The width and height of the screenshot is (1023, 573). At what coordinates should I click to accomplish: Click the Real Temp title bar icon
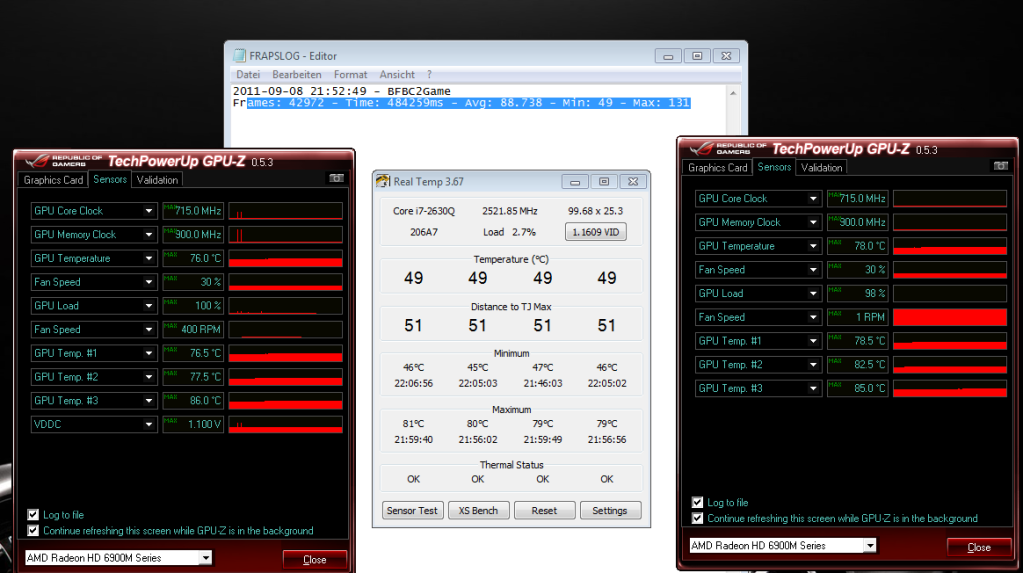(x=383, y=181)
